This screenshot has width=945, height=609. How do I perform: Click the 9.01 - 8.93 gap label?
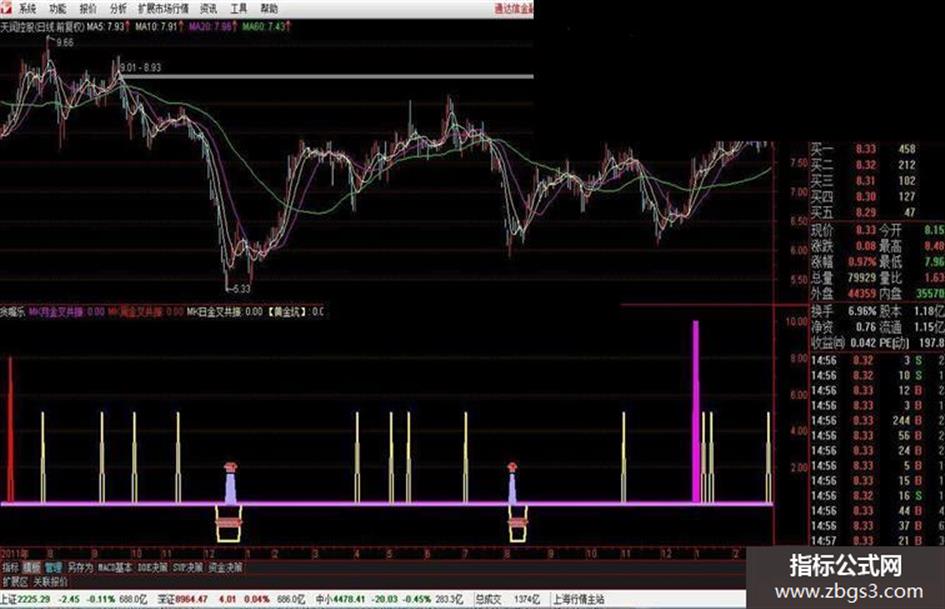point(140,68)
